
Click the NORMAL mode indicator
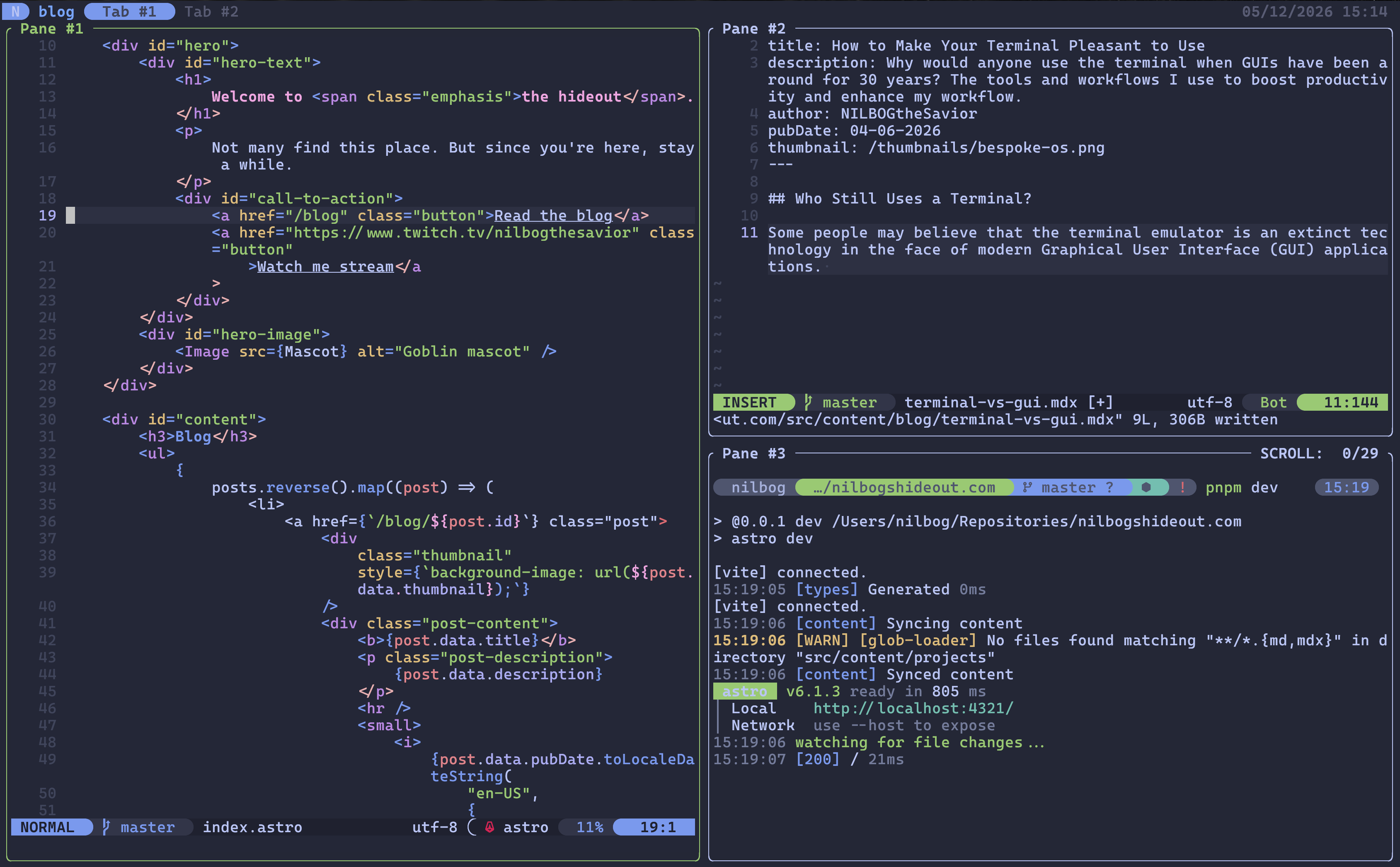point(51,827)
